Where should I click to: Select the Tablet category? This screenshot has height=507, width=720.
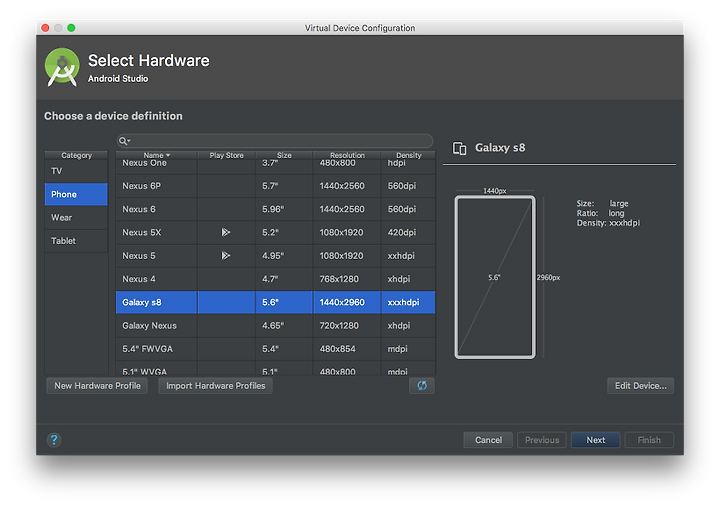coord(76,241)
